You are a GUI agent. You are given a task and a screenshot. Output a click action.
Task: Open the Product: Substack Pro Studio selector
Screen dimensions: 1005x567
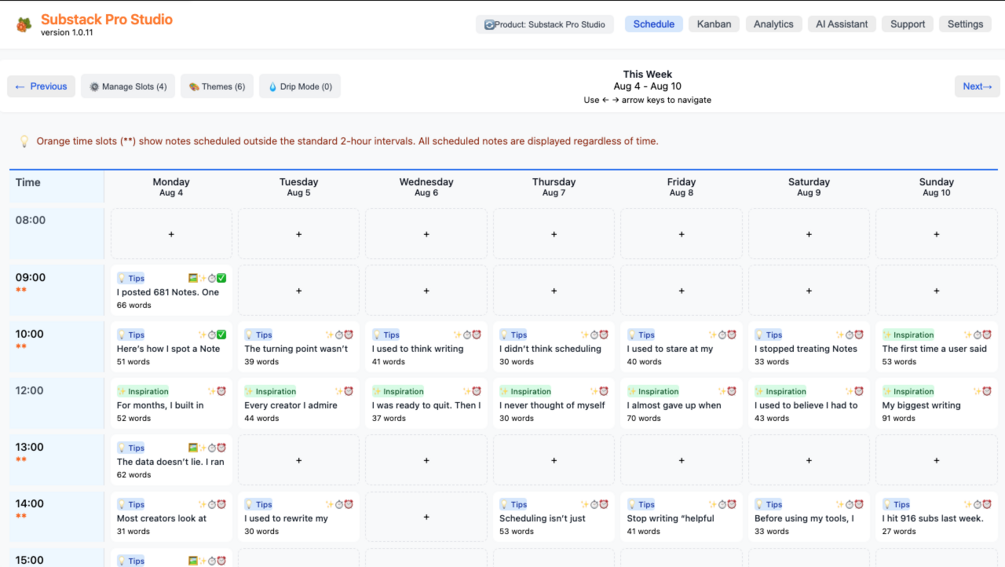pyautogui.click(x=545, y=24)
